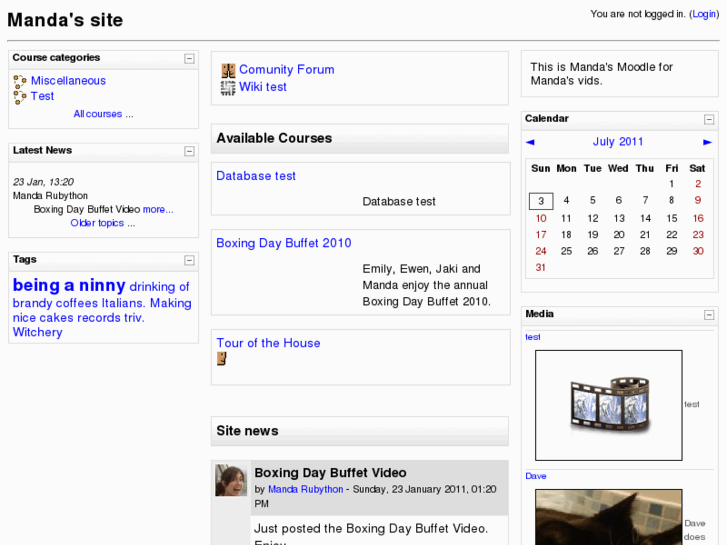Click the Comunity Forum icon
This screenshot has height=545, width=727.
228,71
